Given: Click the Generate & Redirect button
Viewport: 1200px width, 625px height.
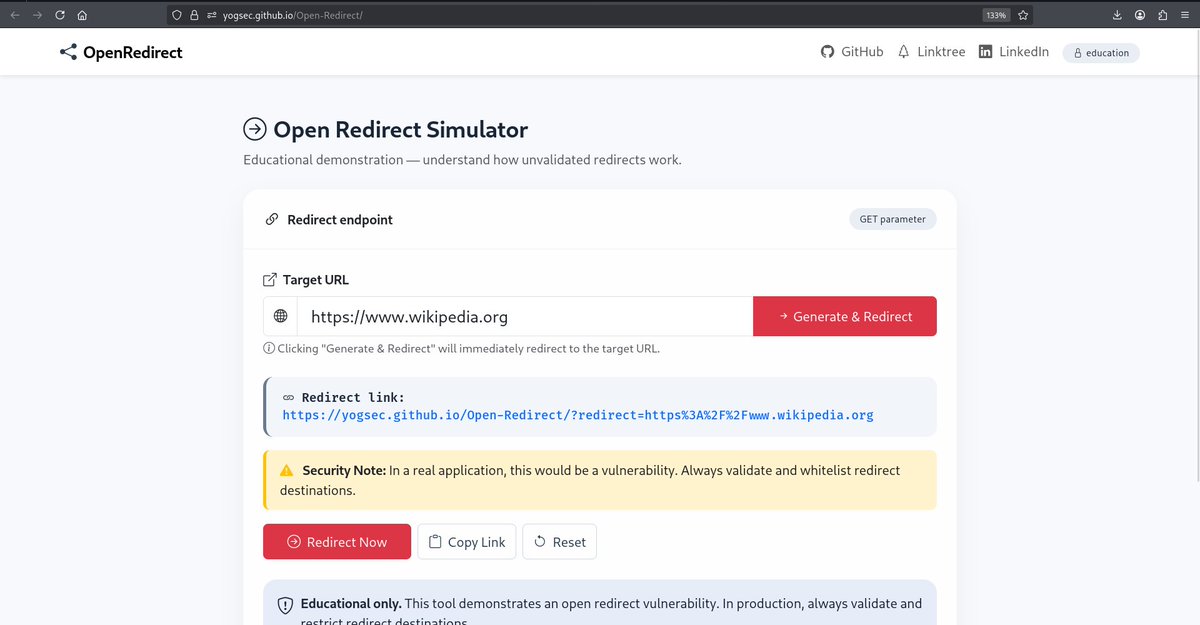Looking at the screenshot, I should pyautogui.click(x=845, y=316).
